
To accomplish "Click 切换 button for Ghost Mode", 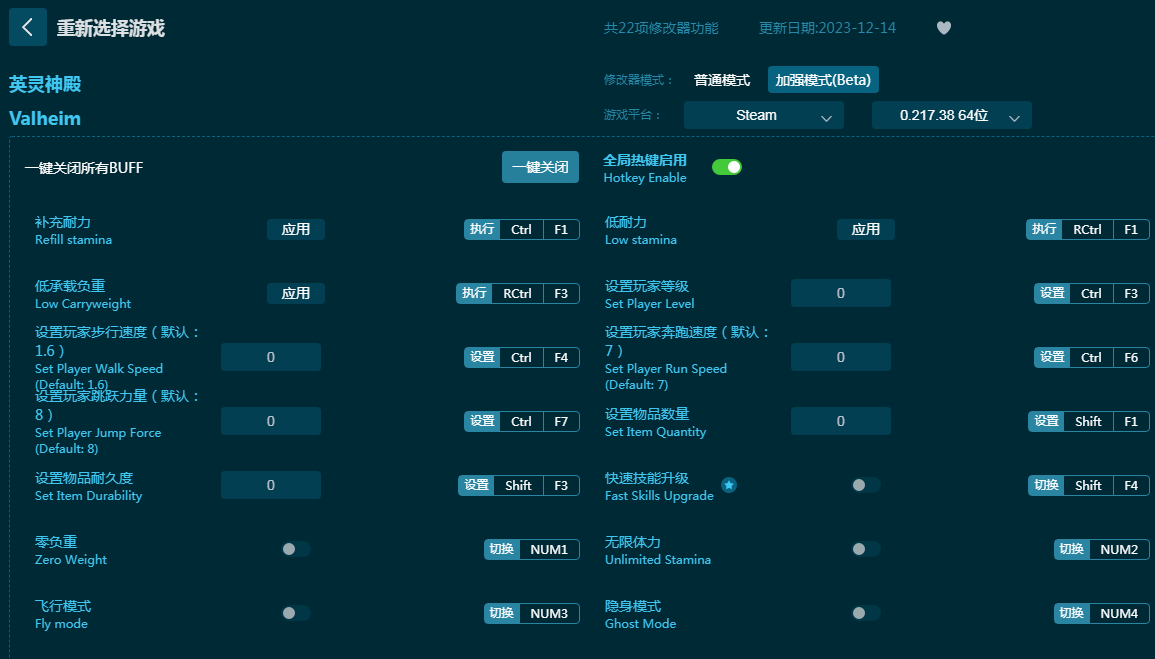I will point(1072,613).
